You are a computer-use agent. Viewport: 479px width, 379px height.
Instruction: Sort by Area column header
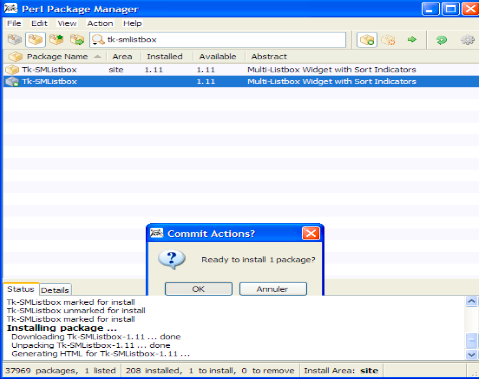[x=123, y=56]
